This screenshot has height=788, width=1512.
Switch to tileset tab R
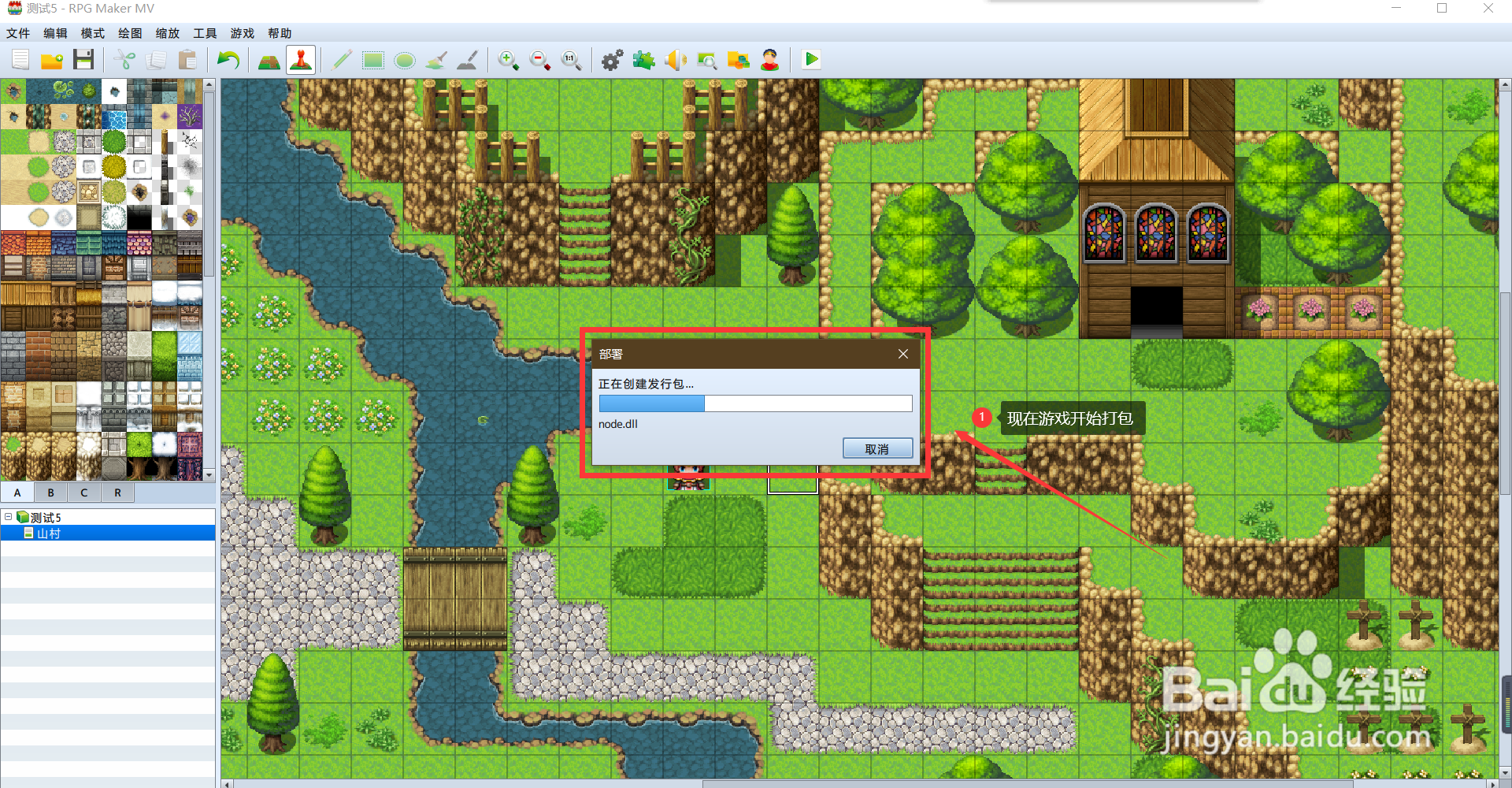pos(117,492)
